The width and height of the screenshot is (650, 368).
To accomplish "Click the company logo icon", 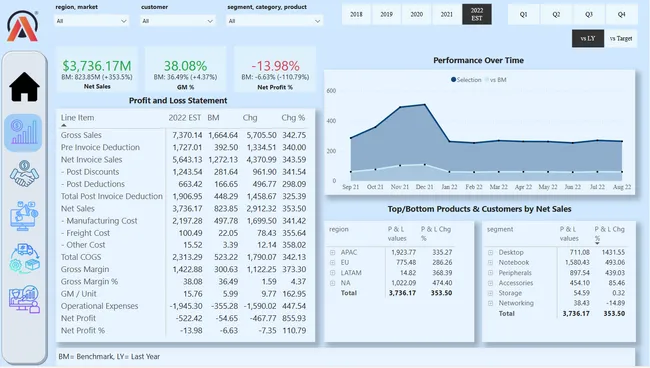I will [x=22, y=26].
